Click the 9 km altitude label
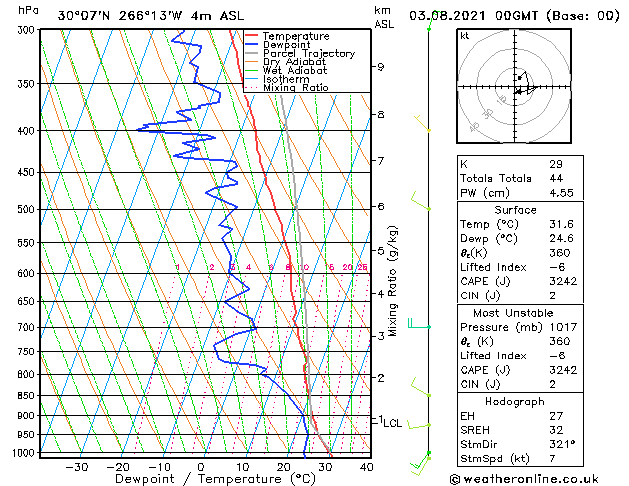 click(381, 67)
